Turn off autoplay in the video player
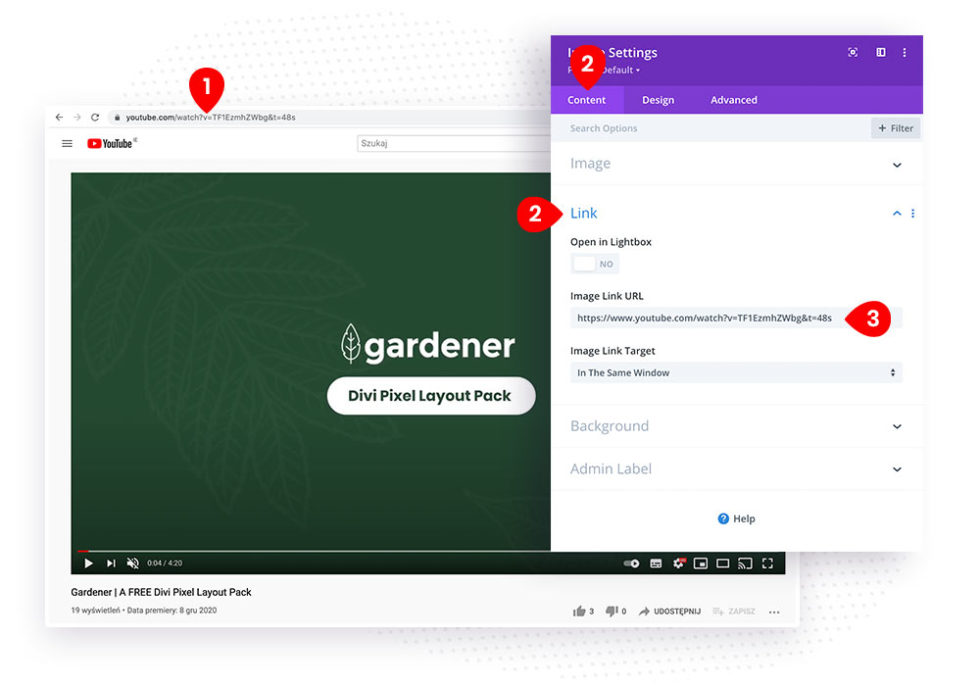 coord(629,563)
